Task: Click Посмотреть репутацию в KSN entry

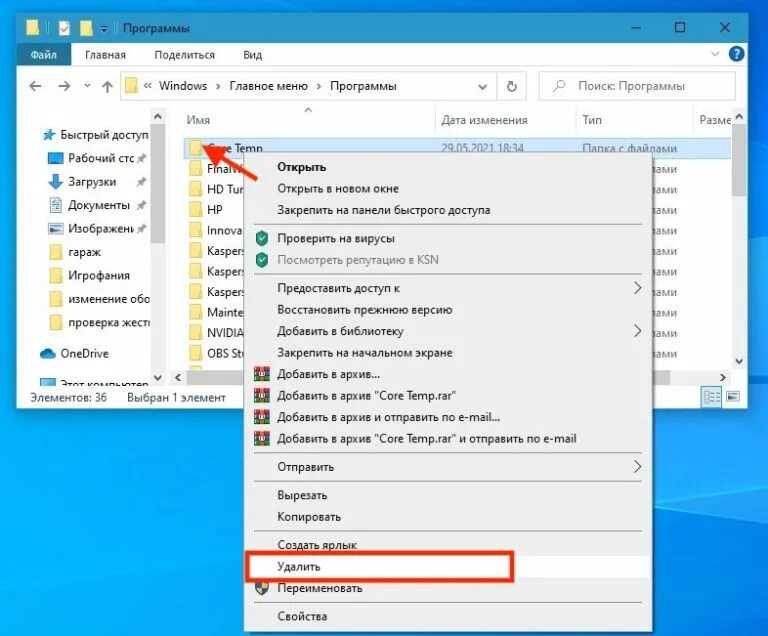Action: (448, 260)
